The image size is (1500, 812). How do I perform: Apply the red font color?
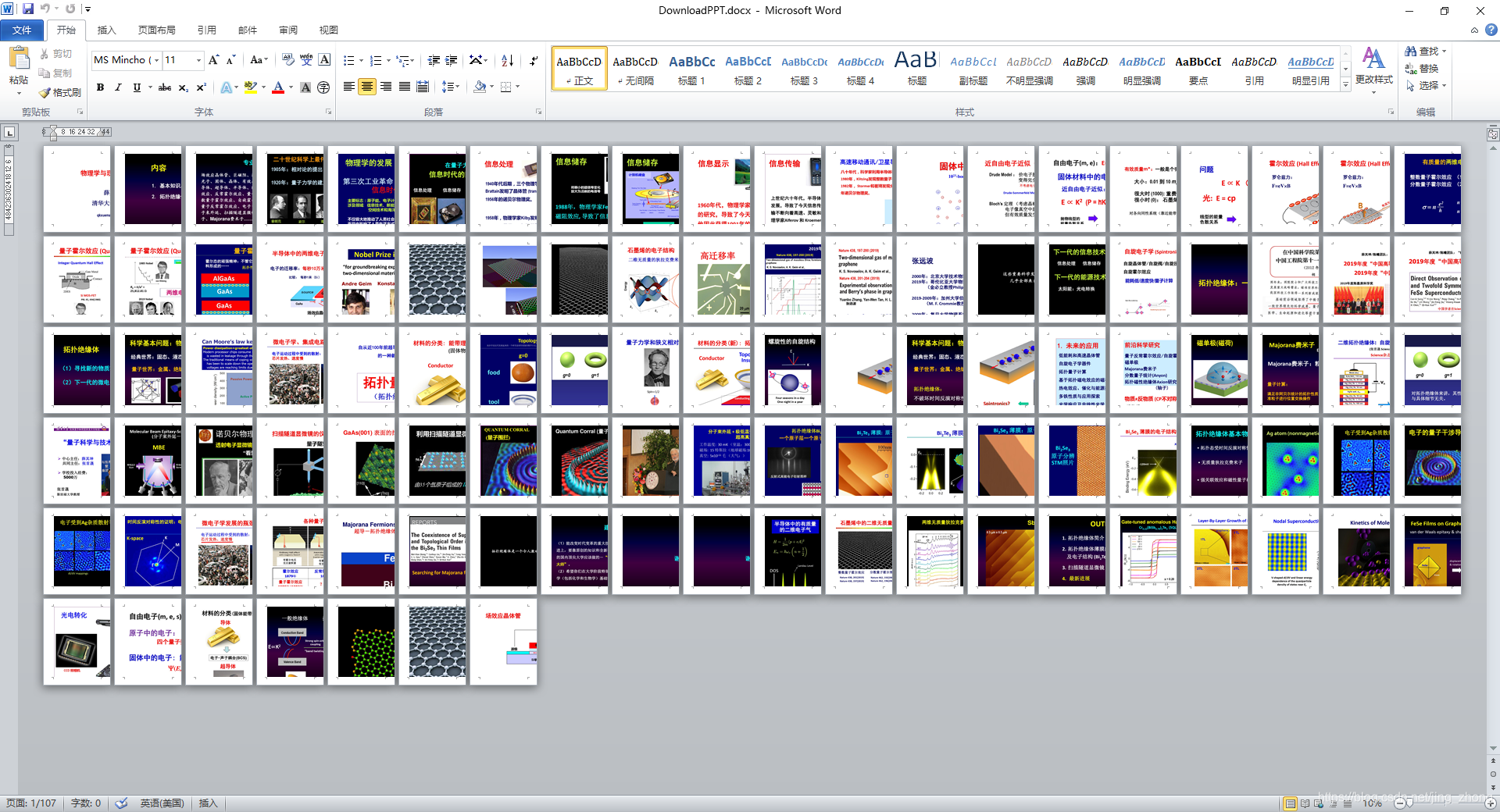(x=278, y=87)
